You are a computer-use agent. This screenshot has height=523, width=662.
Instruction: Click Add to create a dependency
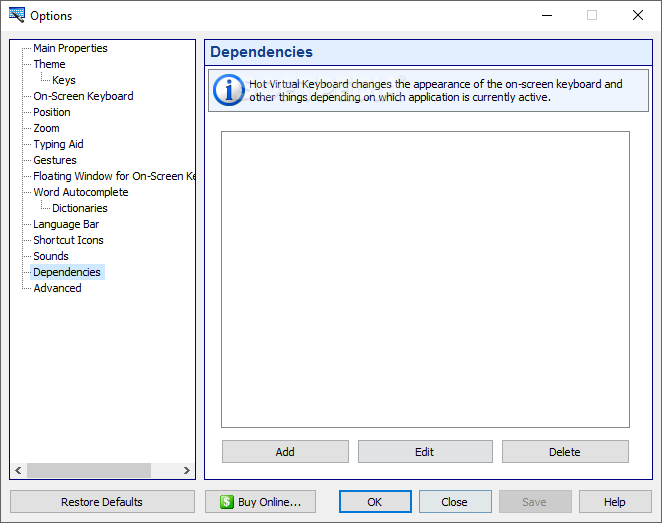tap(285, 452)
